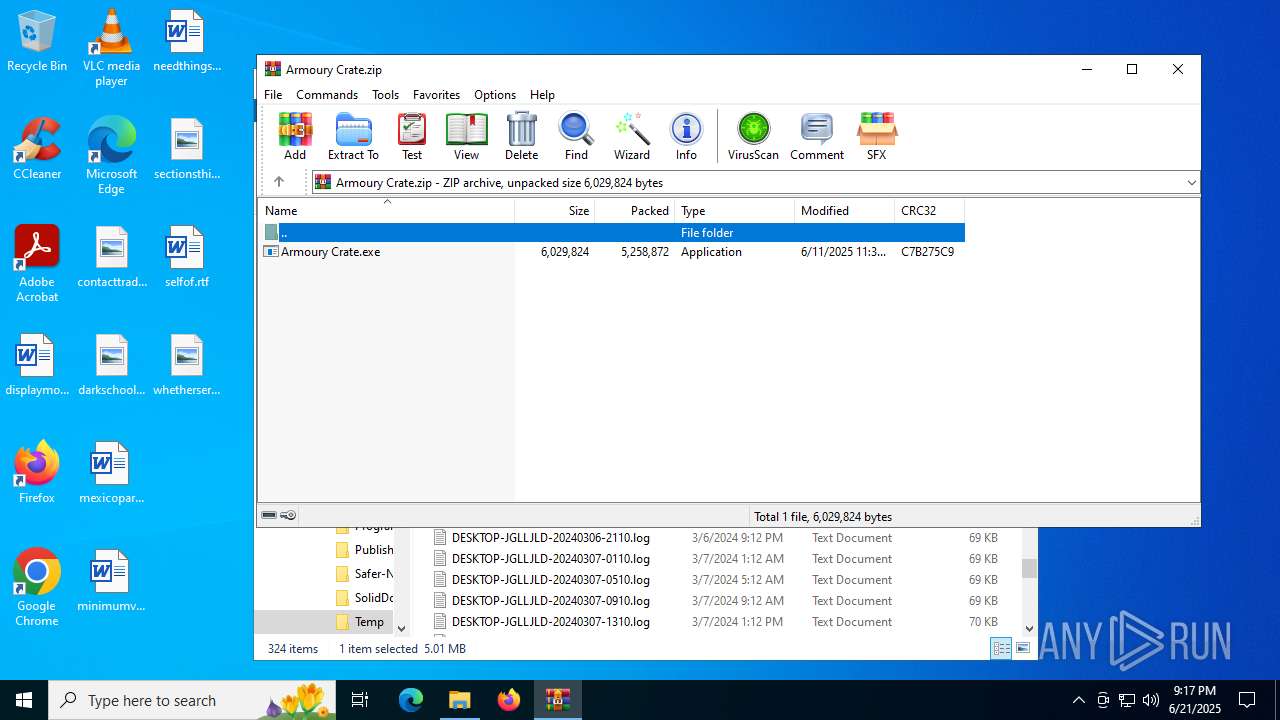The height and width of the screenshot is (720, 1280).
Task: Sort by the Size column header
Action: pos(555,210)
